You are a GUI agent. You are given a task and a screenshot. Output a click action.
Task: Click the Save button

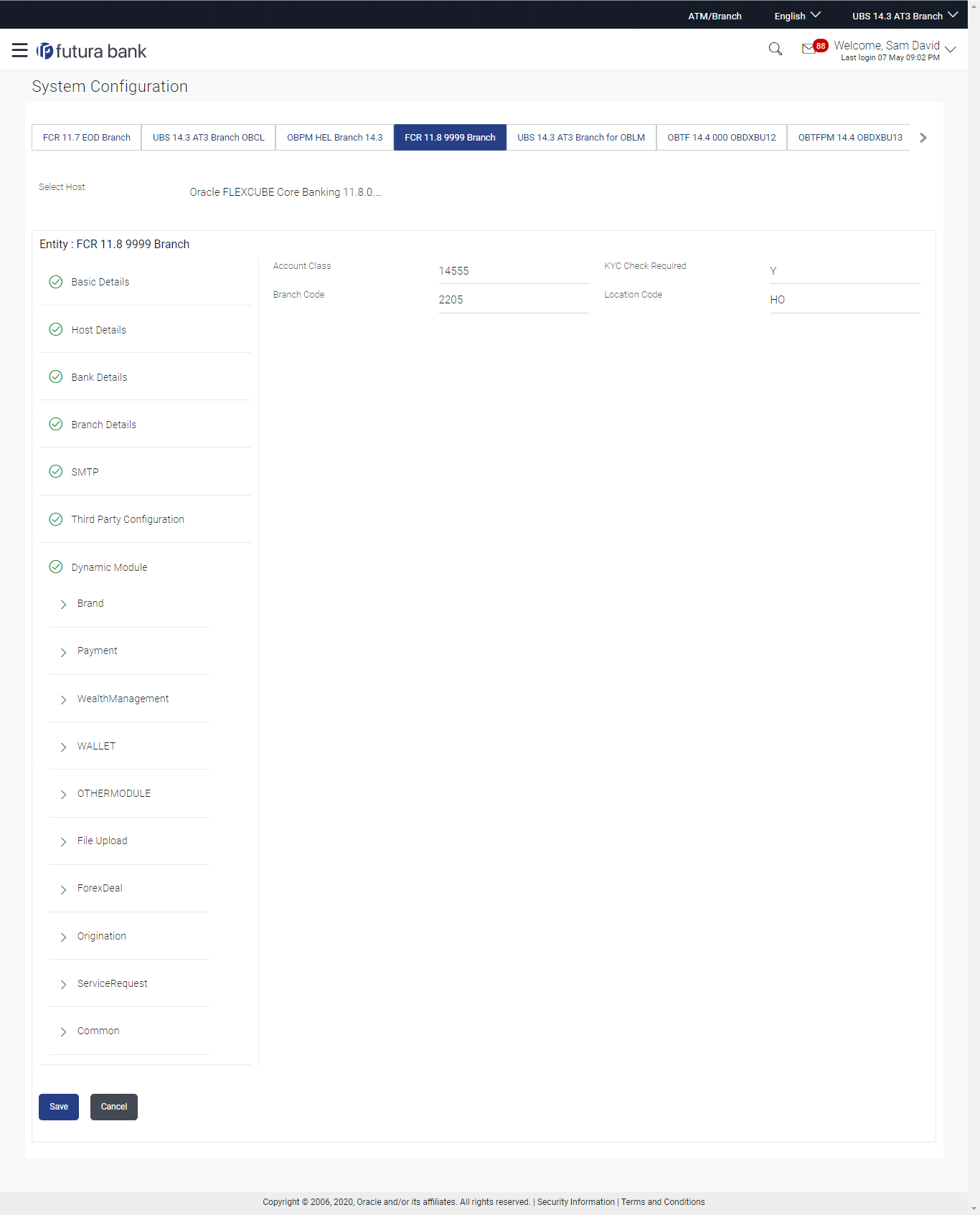coord(59,1107)
